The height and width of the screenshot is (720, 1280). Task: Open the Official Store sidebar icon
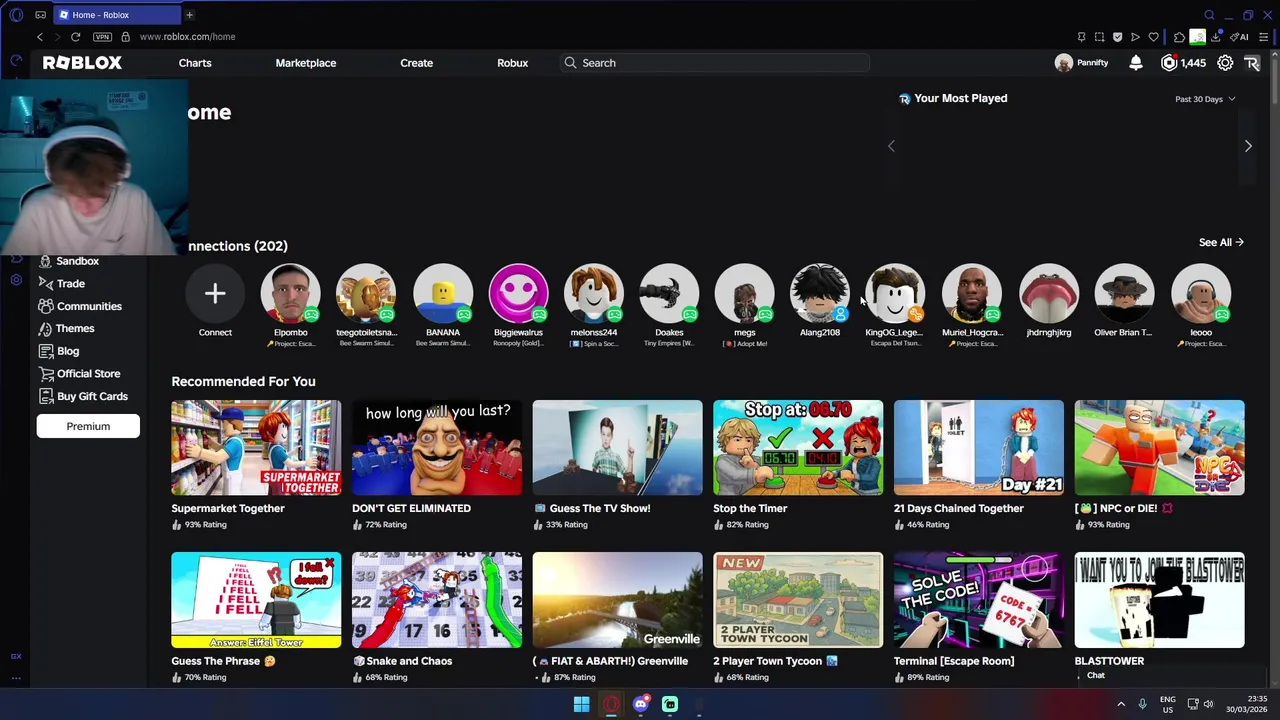45,374
